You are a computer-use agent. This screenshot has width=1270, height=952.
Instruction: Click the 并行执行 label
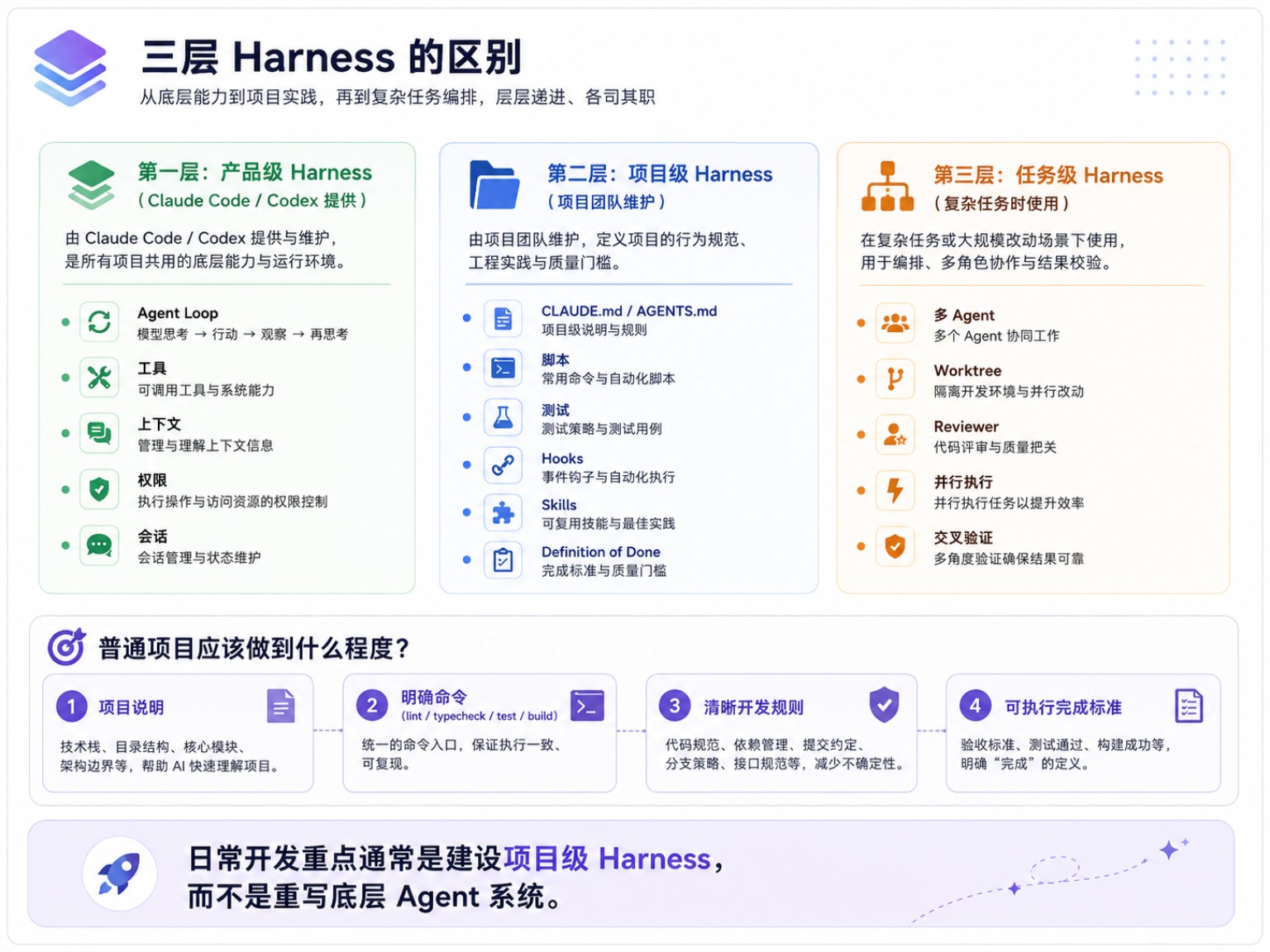click(x=963, y=482)
